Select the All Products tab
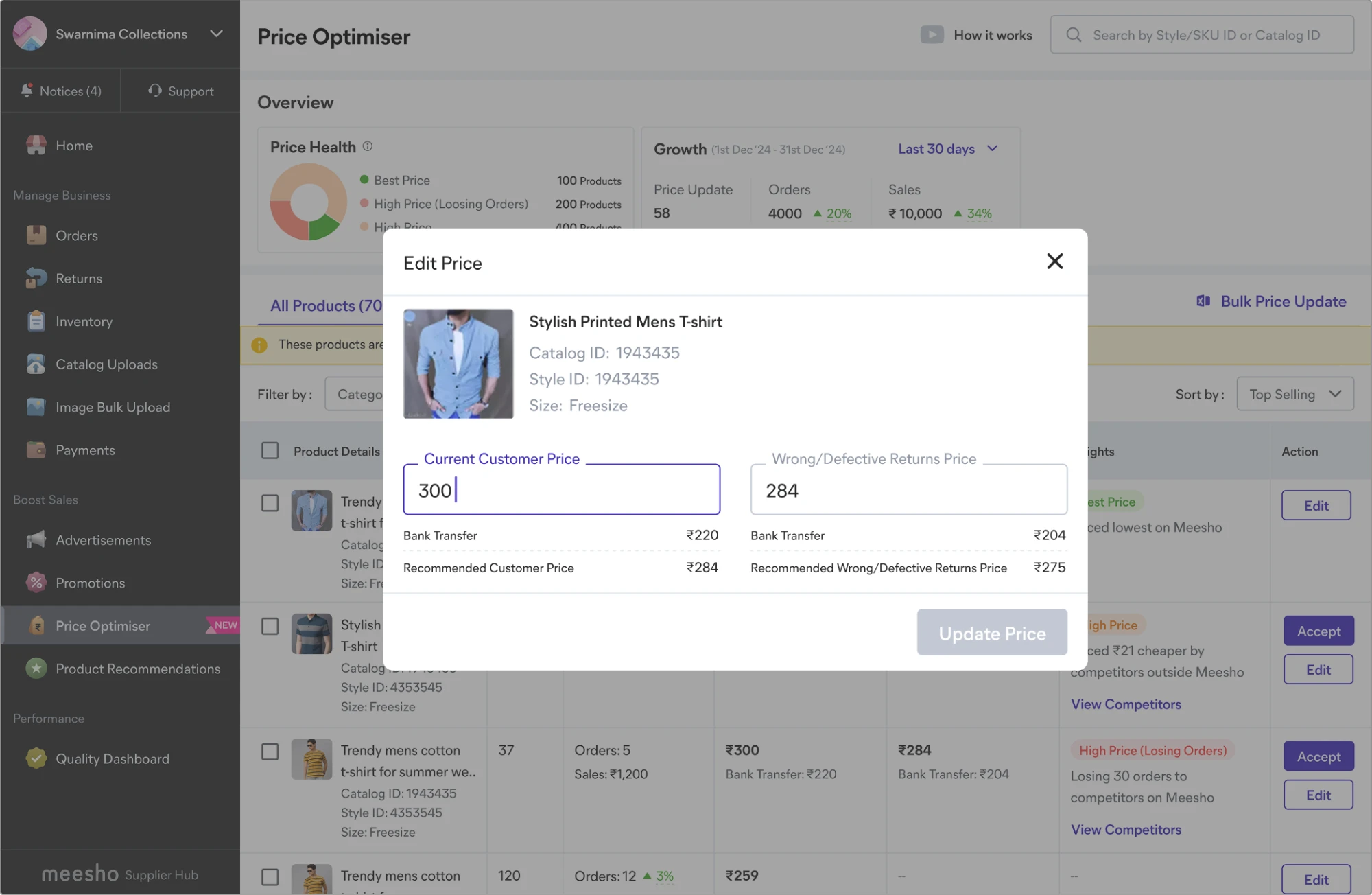Viewport: 1372px width, 895px height. (x=326, y=306)
